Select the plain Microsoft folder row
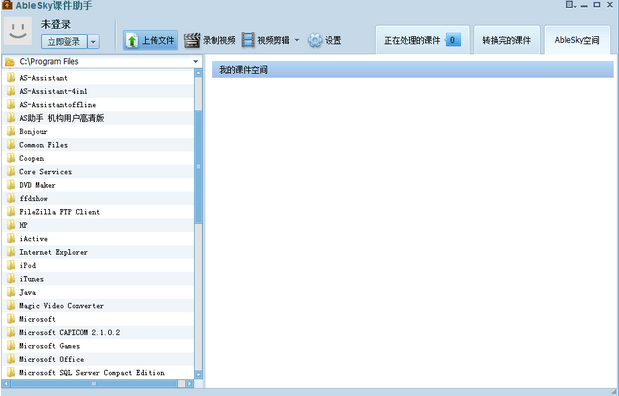The height and width of the screenshot is (396, 619). pos(98,319)
